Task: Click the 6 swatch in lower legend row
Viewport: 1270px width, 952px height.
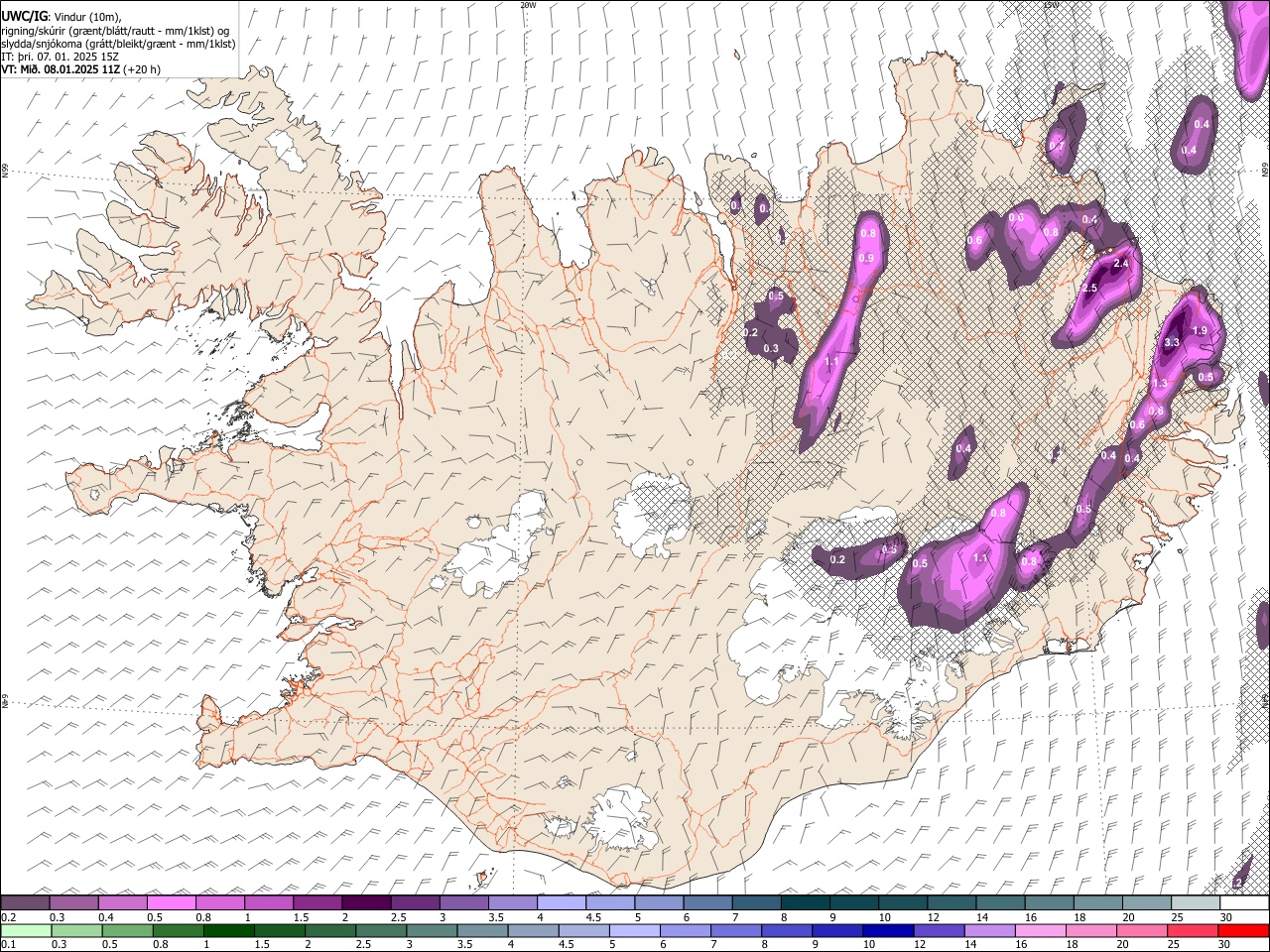Action: 685,930
